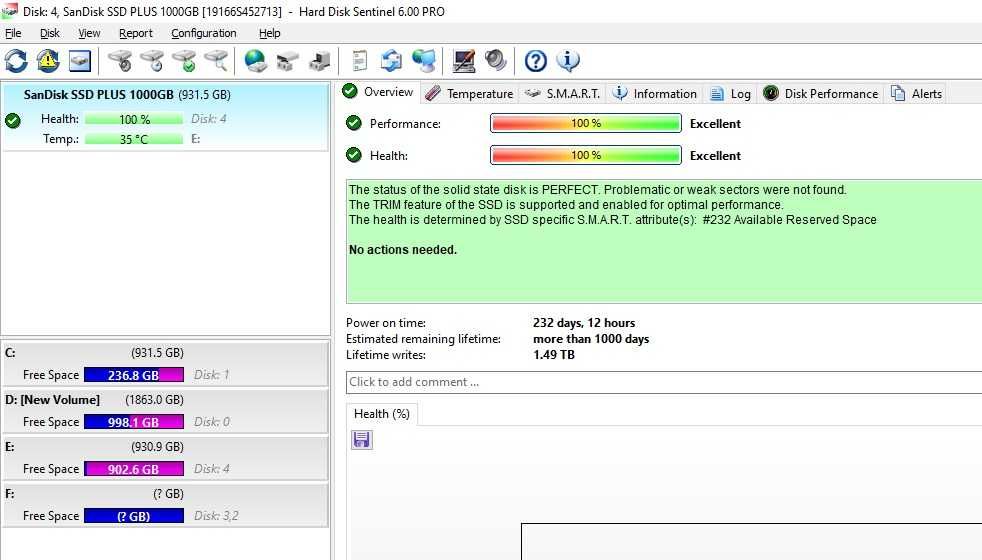
Task: Click the power on time '232 days, 12 hours'
Action: [x=584, y=323]
